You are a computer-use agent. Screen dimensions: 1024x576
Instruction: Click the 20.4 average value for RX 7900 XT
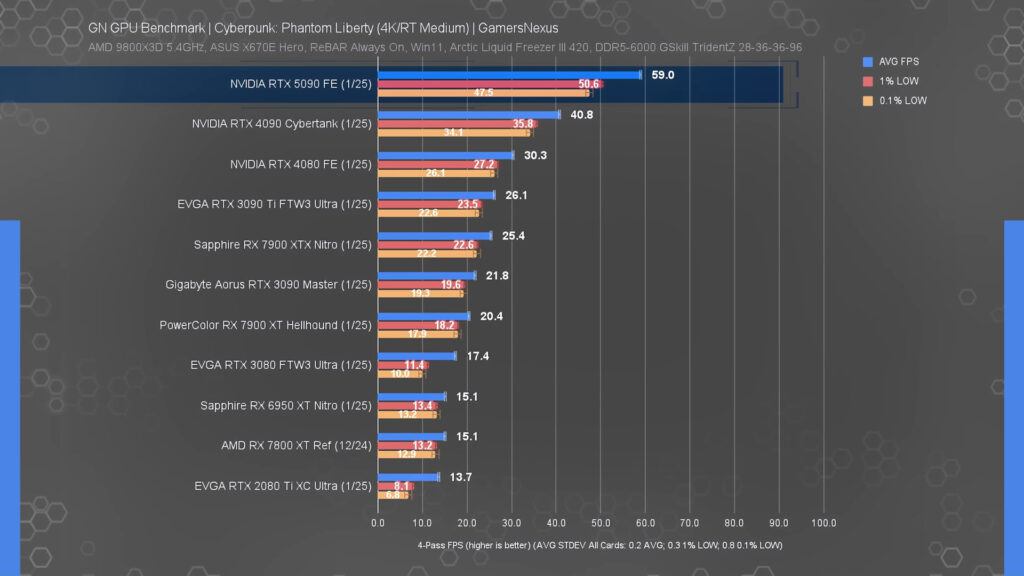click(x=491, y=316)
